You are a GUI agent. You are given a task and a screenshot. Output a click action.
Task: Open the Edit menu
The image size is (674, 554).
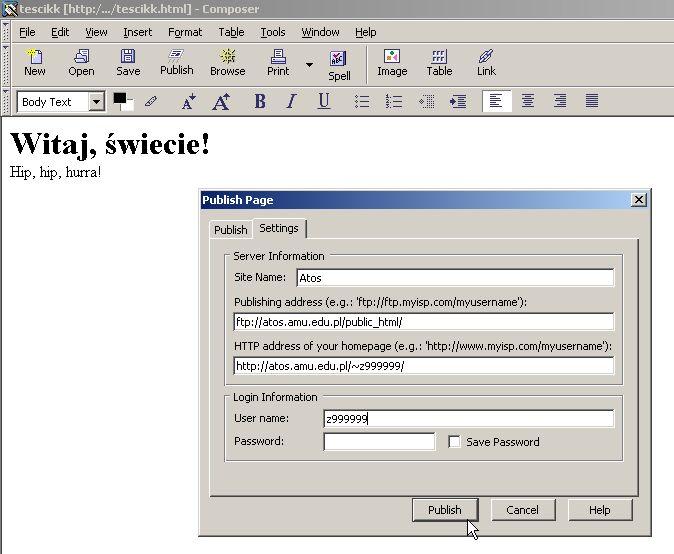[60, 32]
